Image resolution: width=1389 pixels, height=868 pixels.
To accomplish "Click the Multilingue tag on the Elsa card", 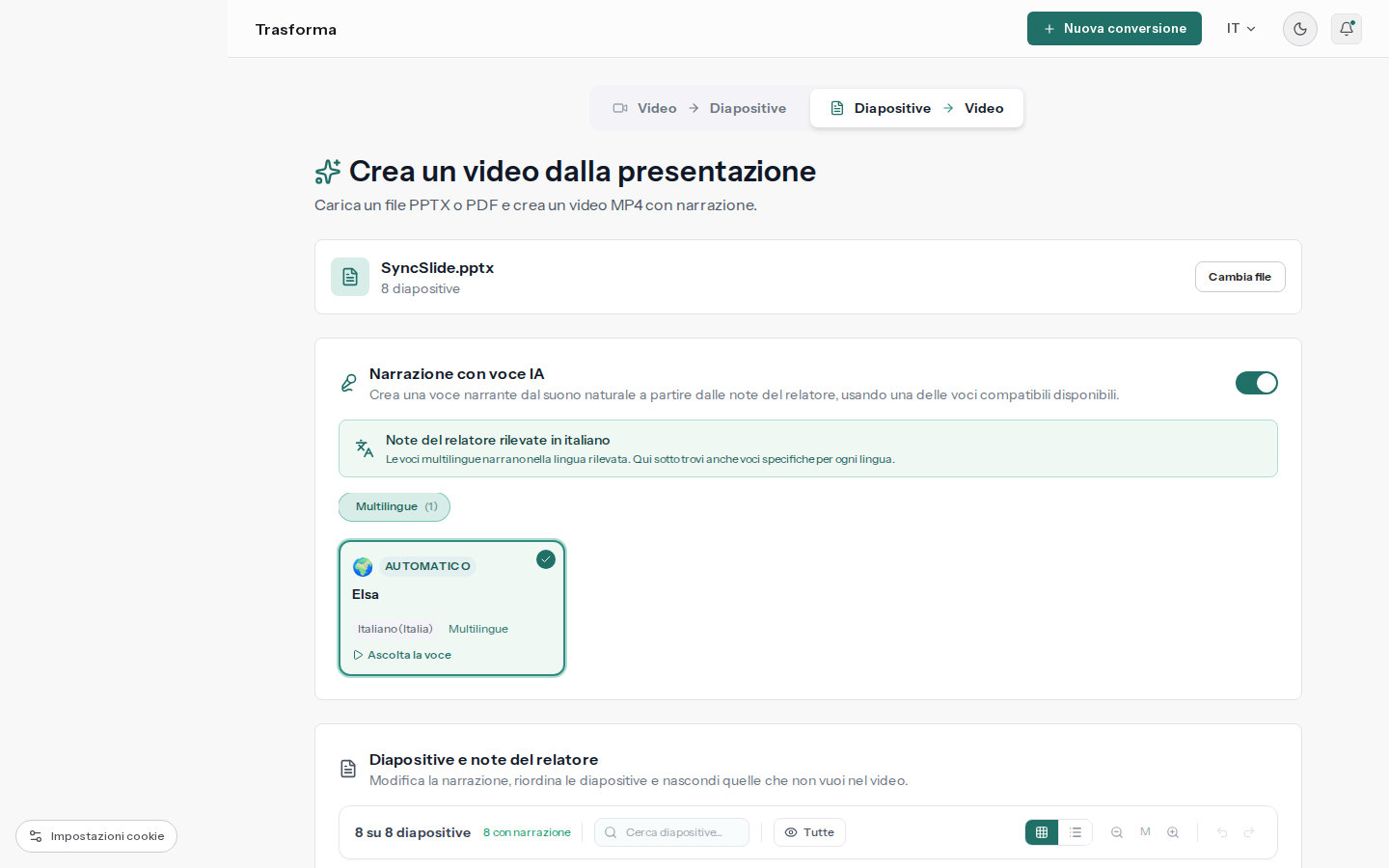I will pos(478,629).
